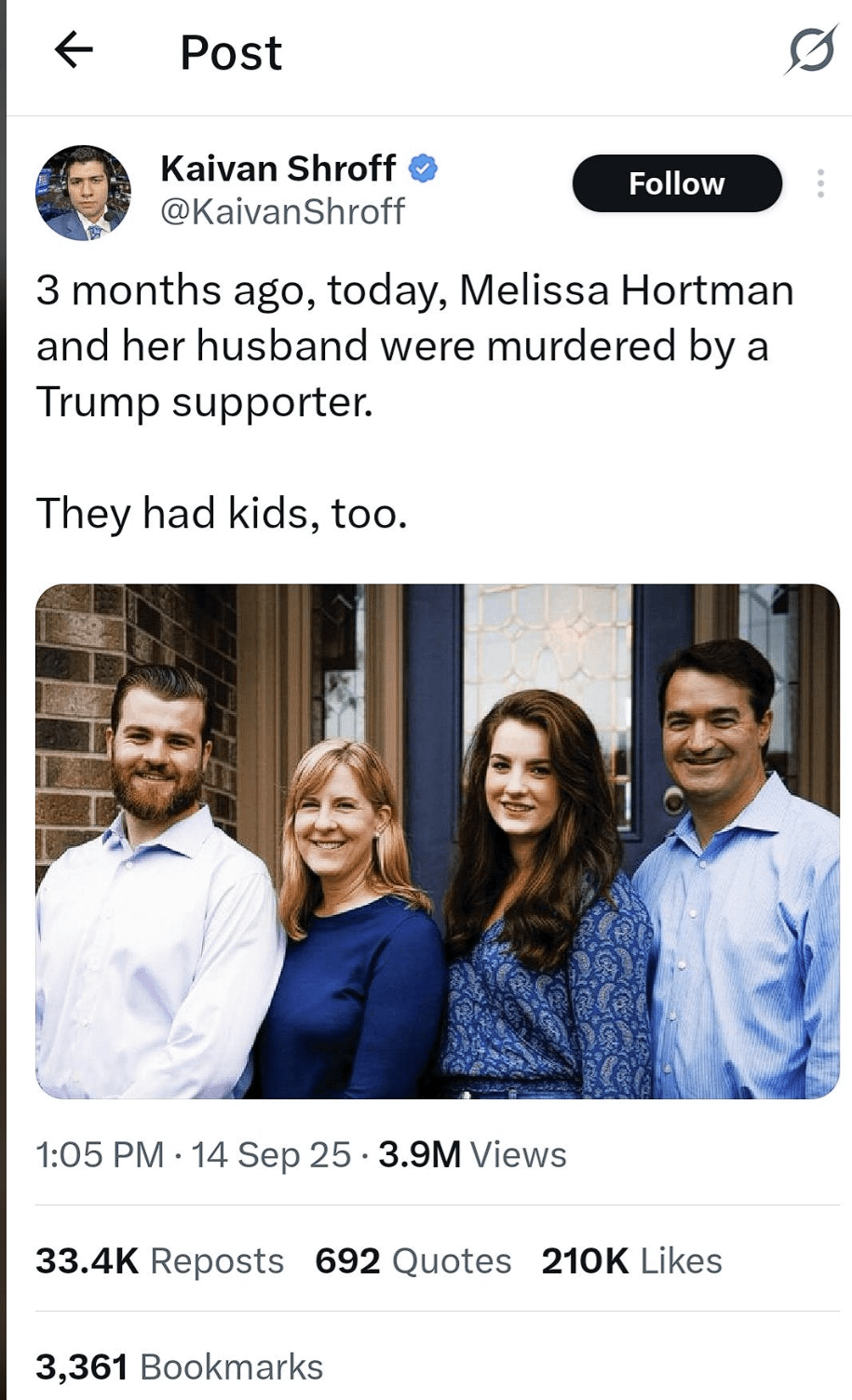Click the "Trump supporter." text line
852x1400 pixels.
tap(204, 401)
